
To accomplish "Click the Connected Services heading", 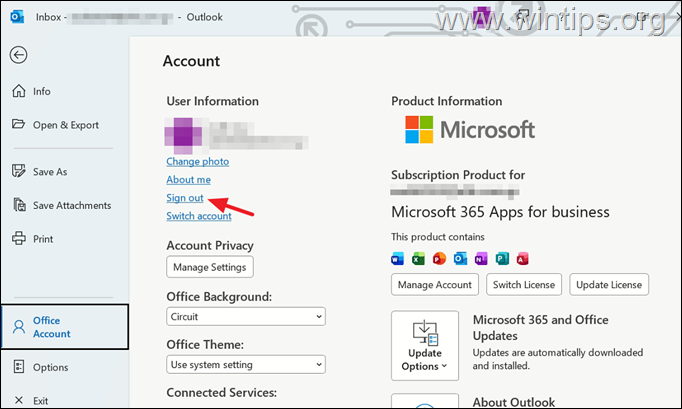I will [221, 392].
